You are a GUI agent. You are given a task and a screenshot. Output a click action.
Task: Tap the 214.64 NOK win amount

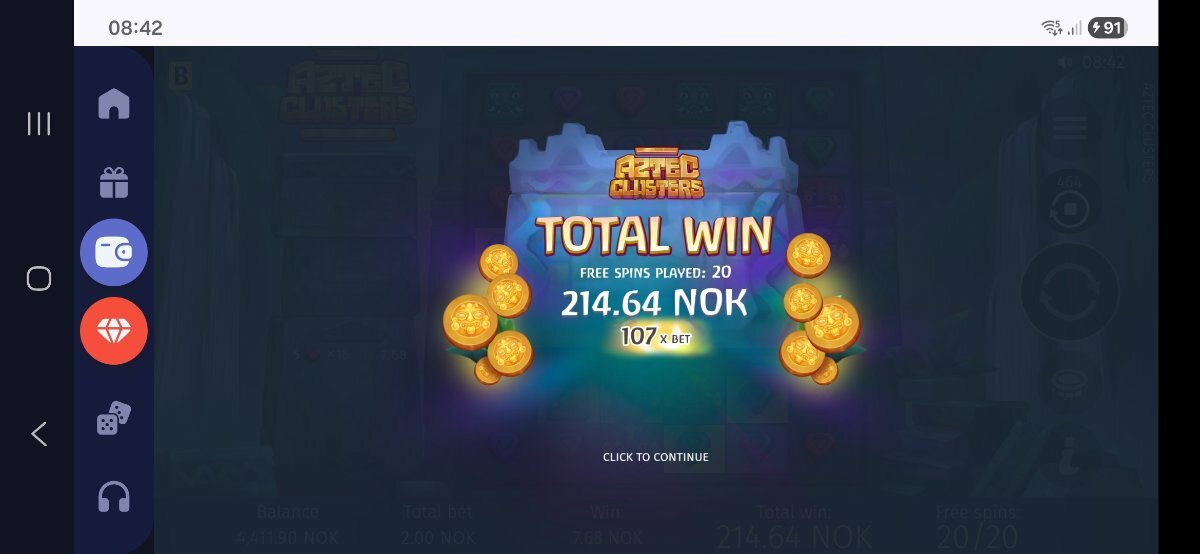[x=654, y=302]
